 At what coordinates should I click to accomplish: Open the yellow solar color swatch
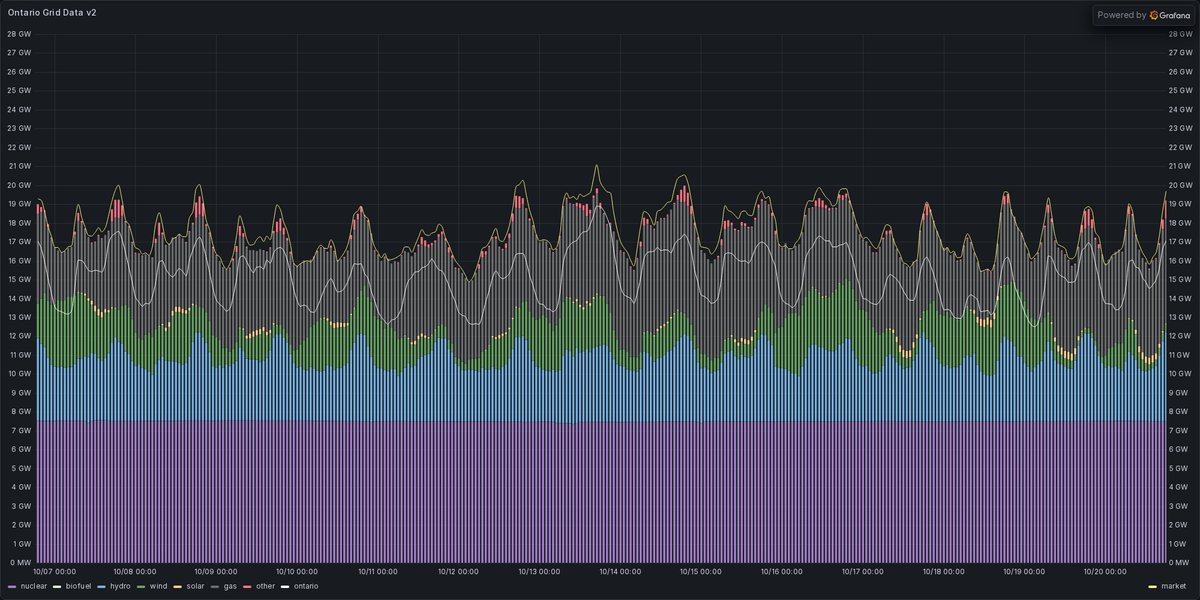coord(178,586)
